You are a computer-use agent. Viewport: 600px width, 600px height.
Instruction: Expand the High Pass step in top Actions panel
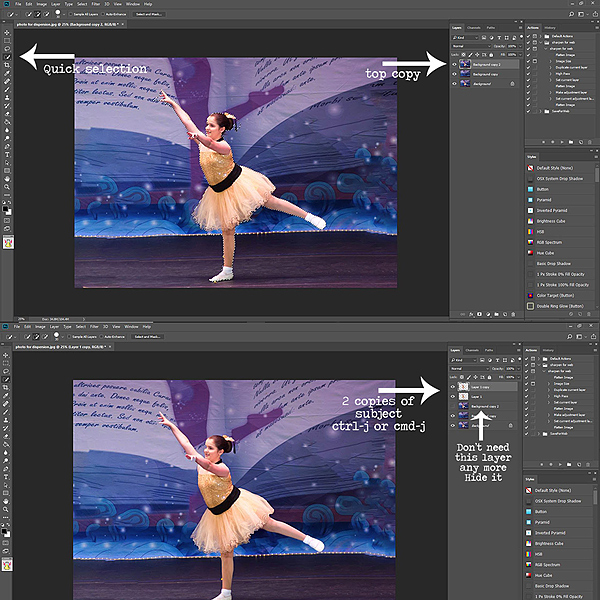551,73
